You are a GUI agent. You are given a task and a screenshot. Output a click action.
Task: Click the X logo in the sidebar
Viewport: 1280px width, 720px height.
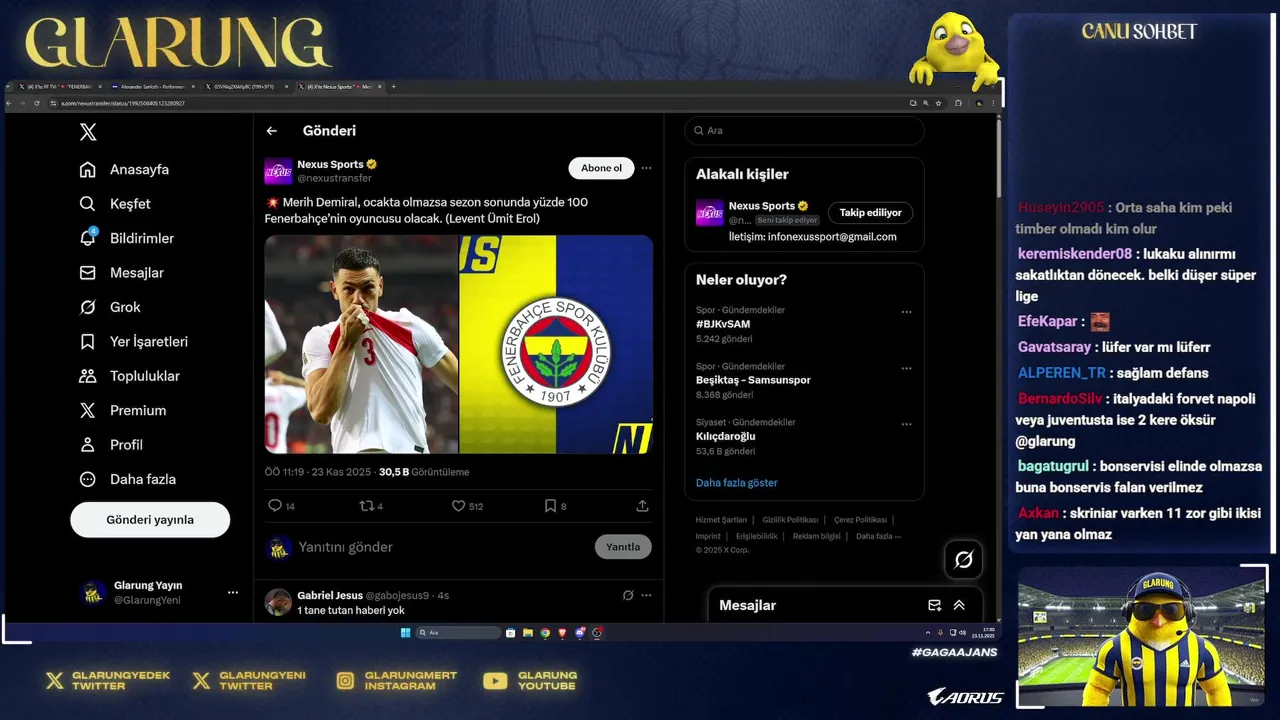[88, 132]
